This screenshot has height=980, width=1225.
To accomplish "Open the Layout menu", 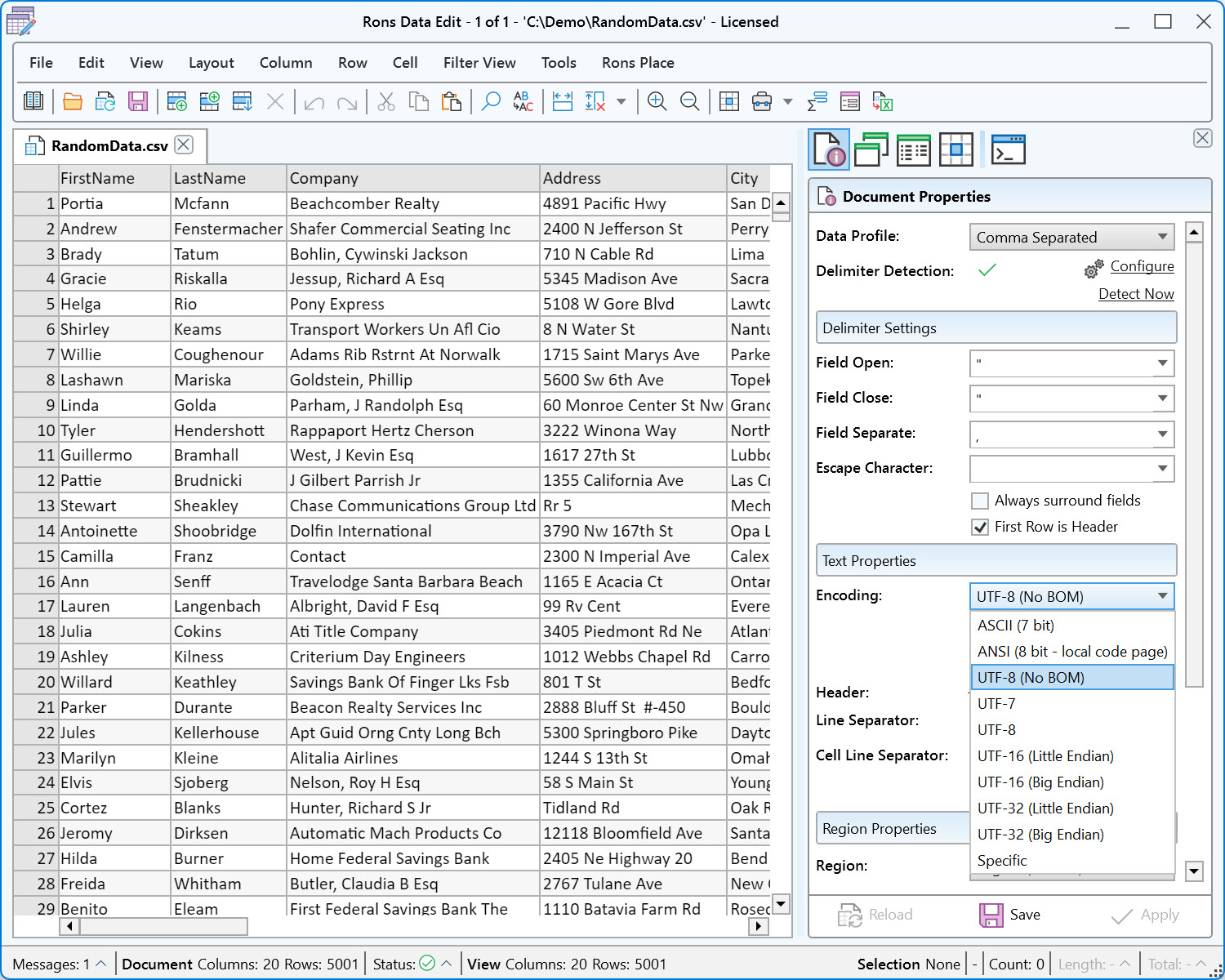I will pyautogui.click(x=212, y=63).
